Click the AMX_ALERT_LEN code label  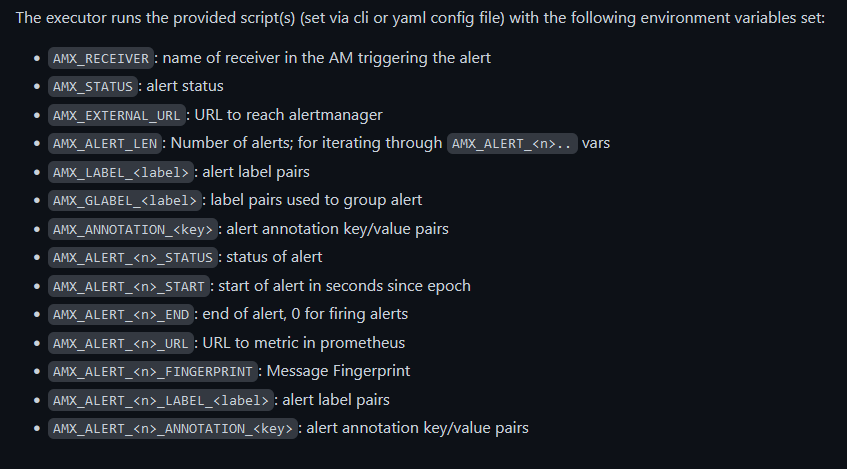[x=105, y=143]
